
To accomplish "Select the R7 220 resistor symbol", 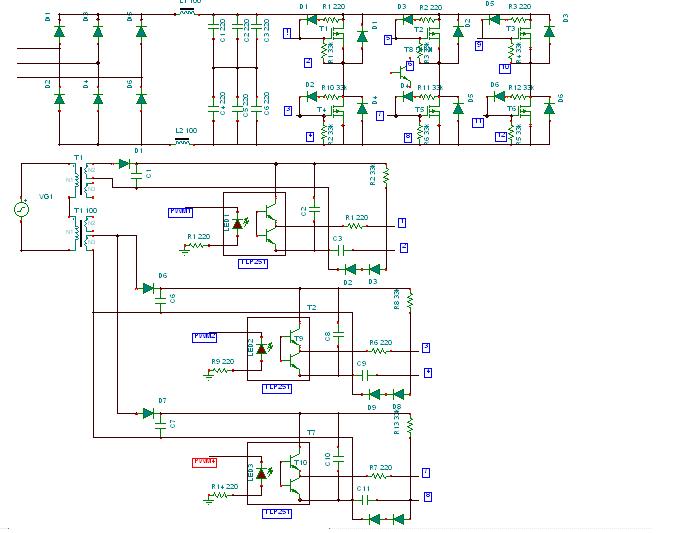I will pos(379,476).
